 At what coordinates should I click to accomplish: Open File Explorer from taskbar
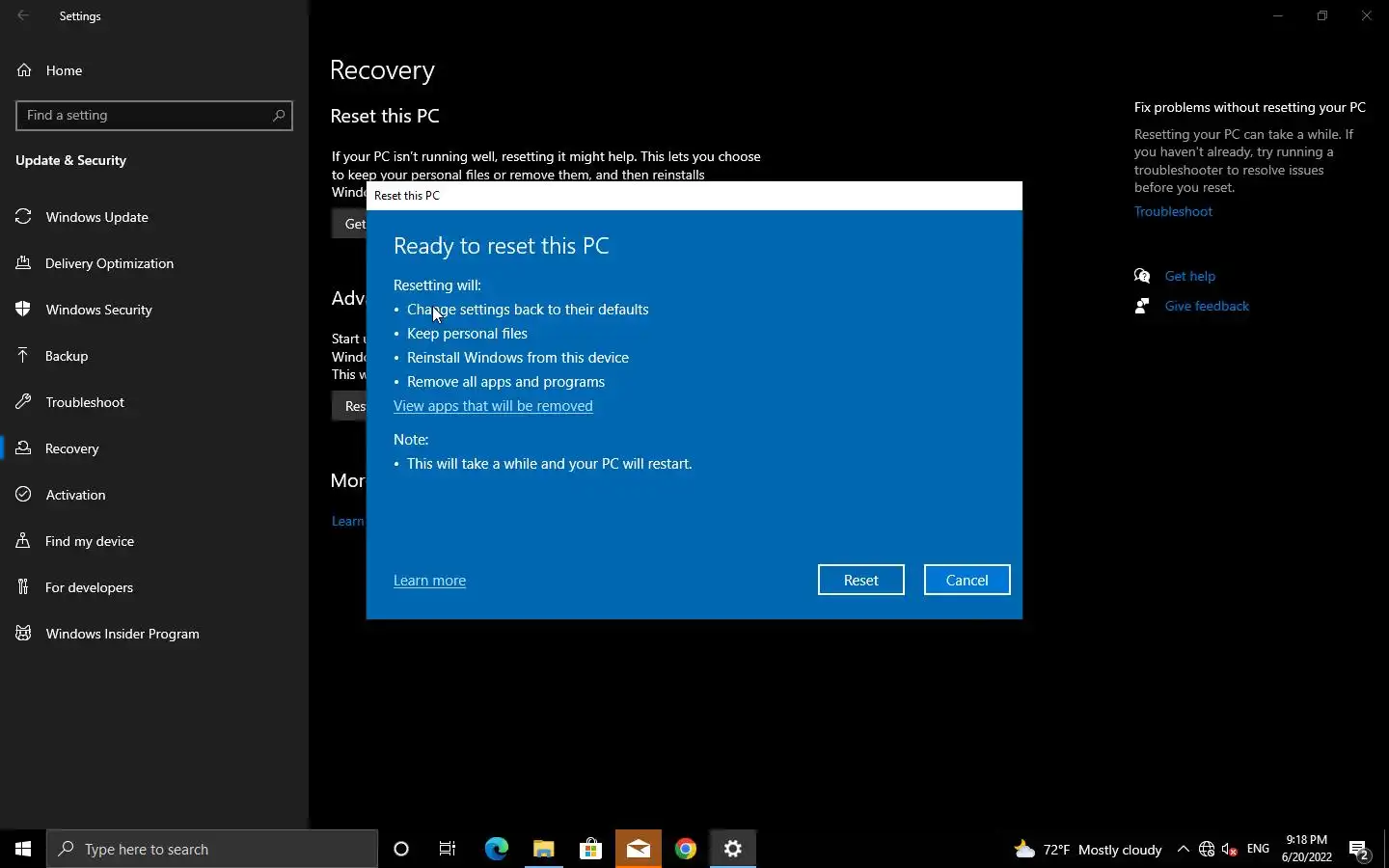click(544, 849)
